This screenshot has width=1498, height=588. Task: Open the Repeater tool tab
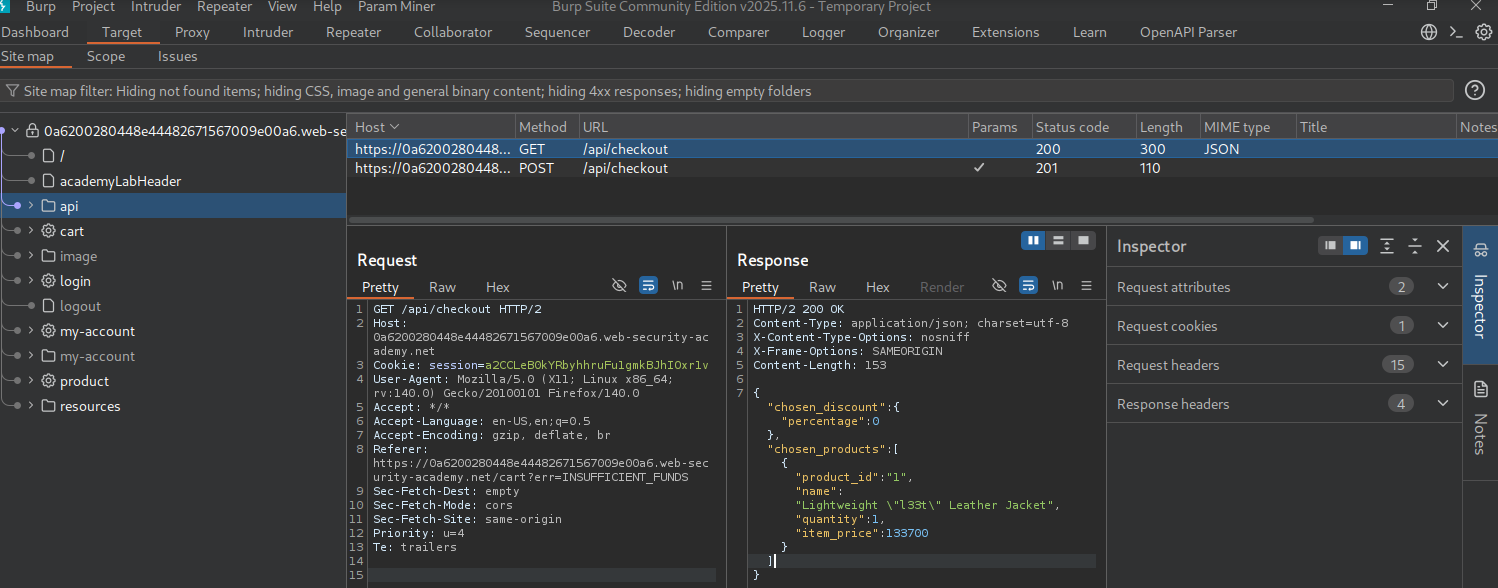tap(353, 32)
